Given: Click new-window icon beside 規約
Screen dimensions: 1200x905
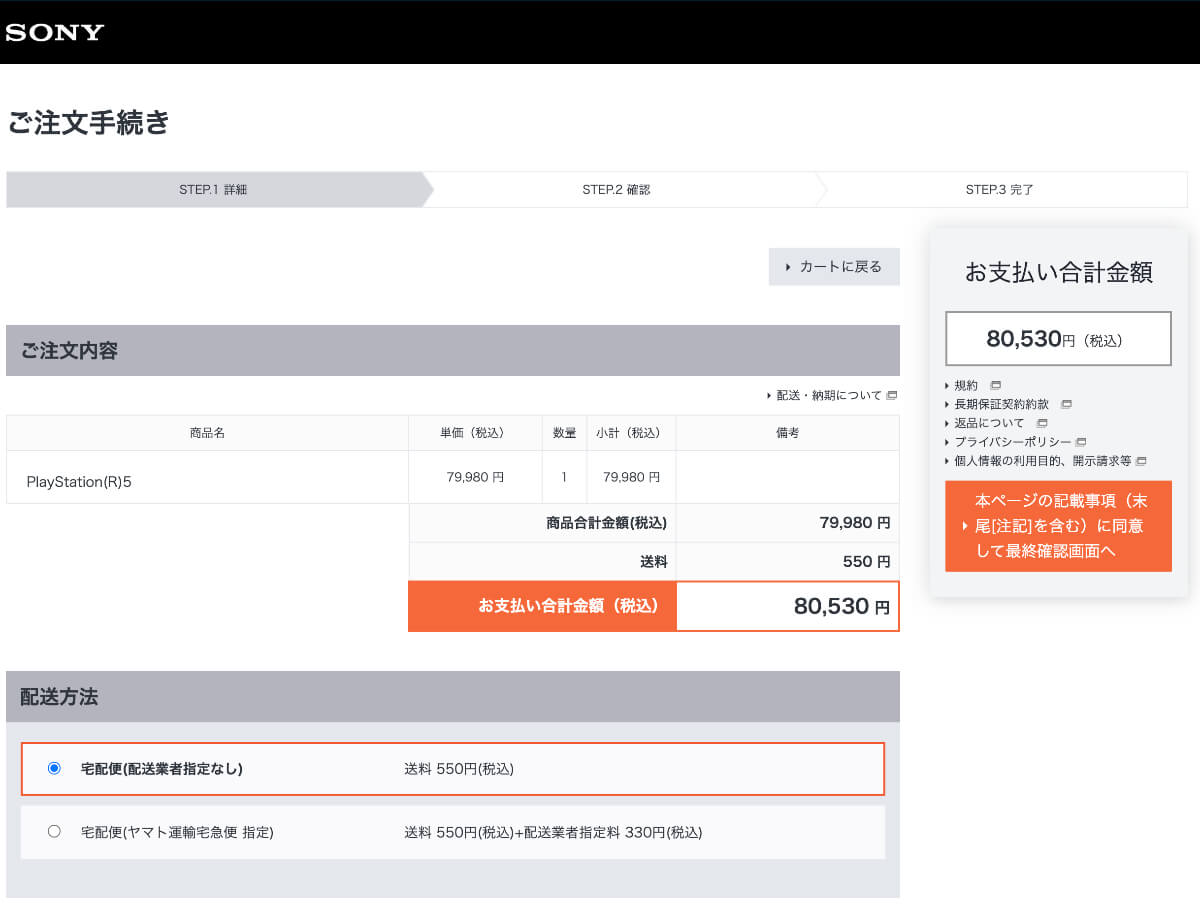Looking at the screenshot, I should 995,385.
